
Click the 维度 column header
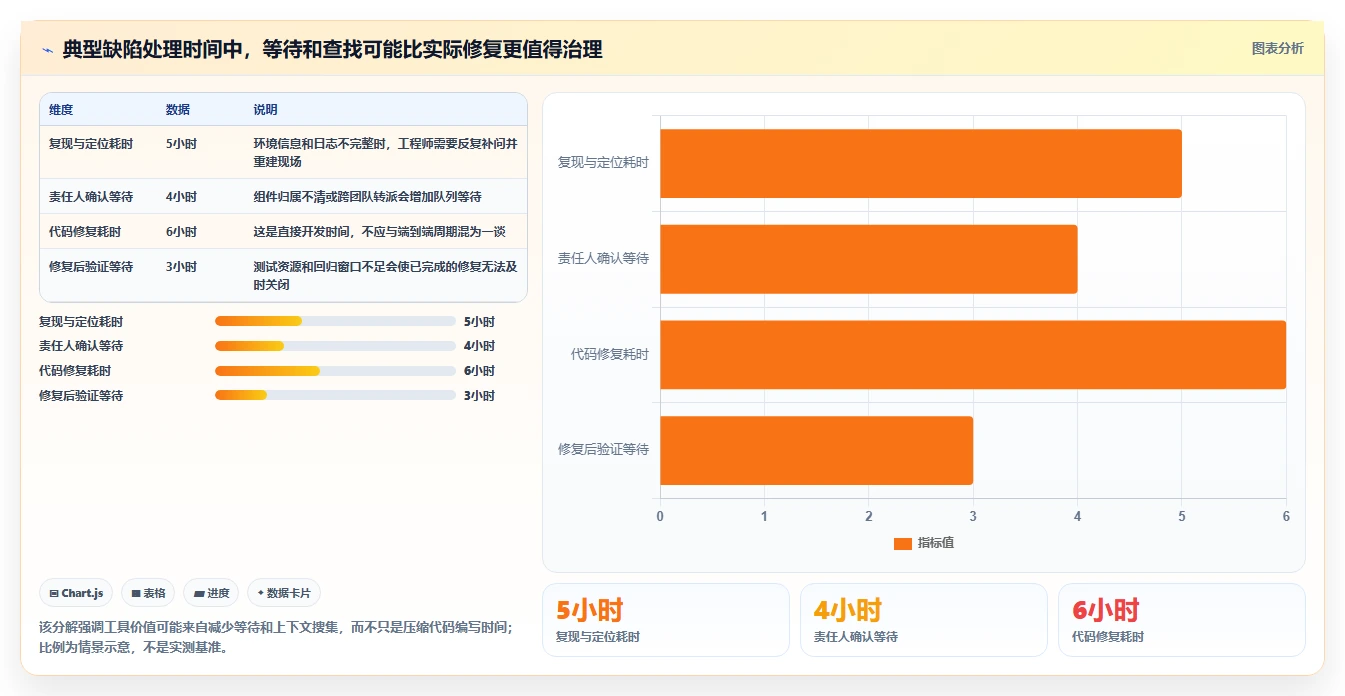(x=61, y=110)
